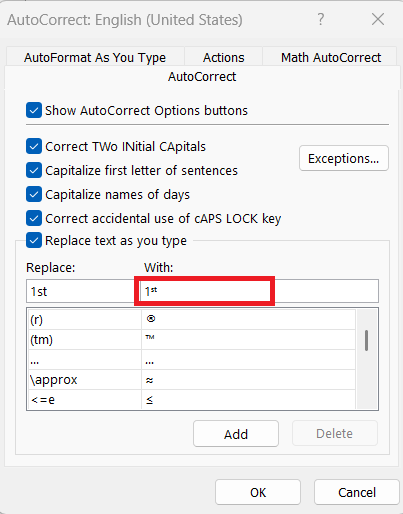Uncheck Show AutoCorrect Options buttons
Viewport: 403px width, 514px height.
[34, 110]
